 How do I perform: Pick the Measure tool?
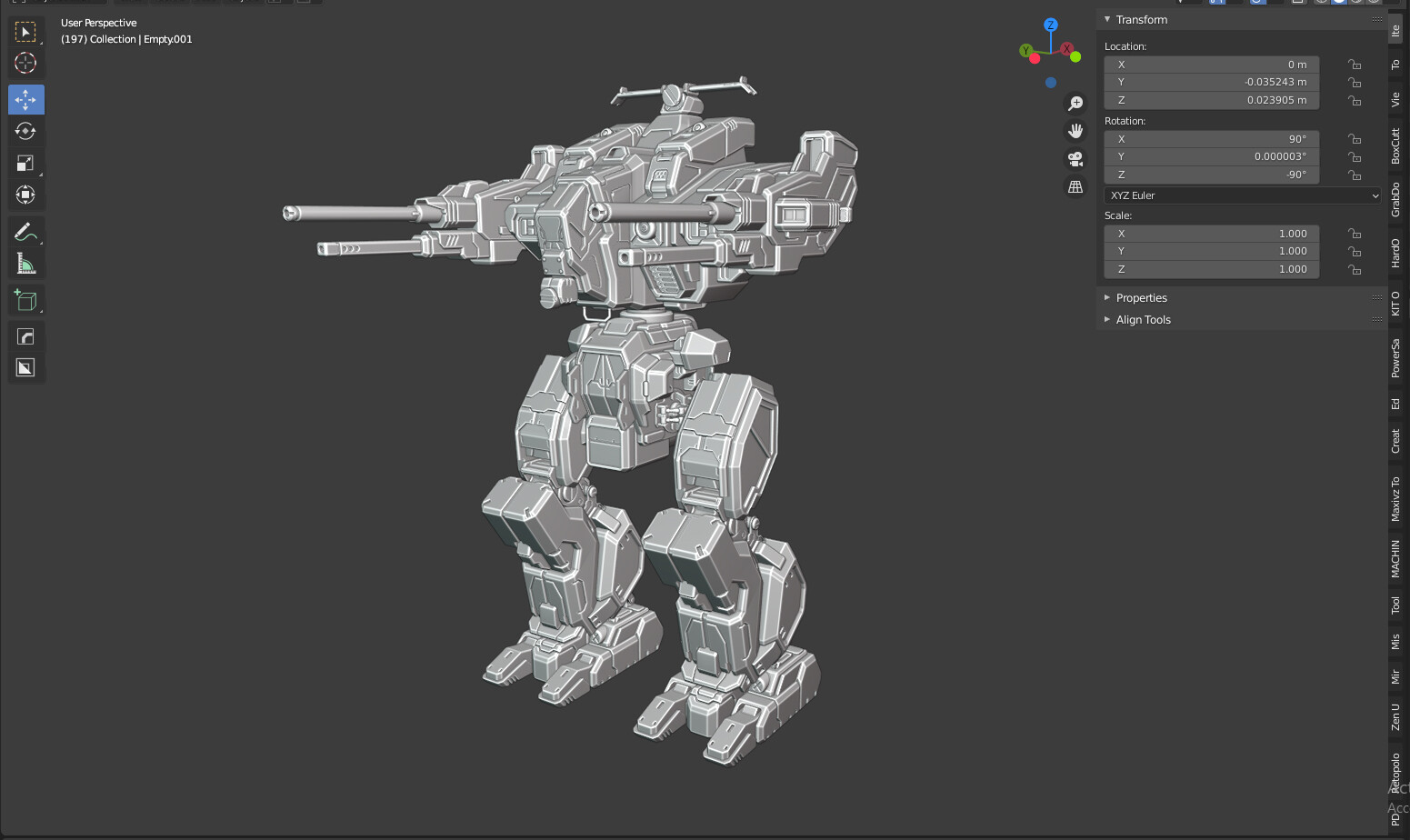pyautogui.click(x=25, y=264)
